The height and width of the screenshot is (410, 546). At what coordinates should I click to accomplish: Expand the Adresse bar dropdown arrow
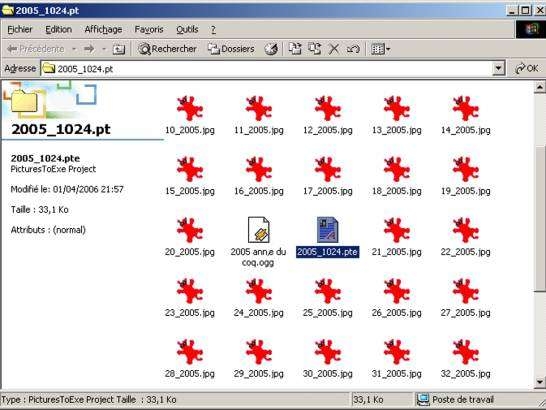[499, 68]
